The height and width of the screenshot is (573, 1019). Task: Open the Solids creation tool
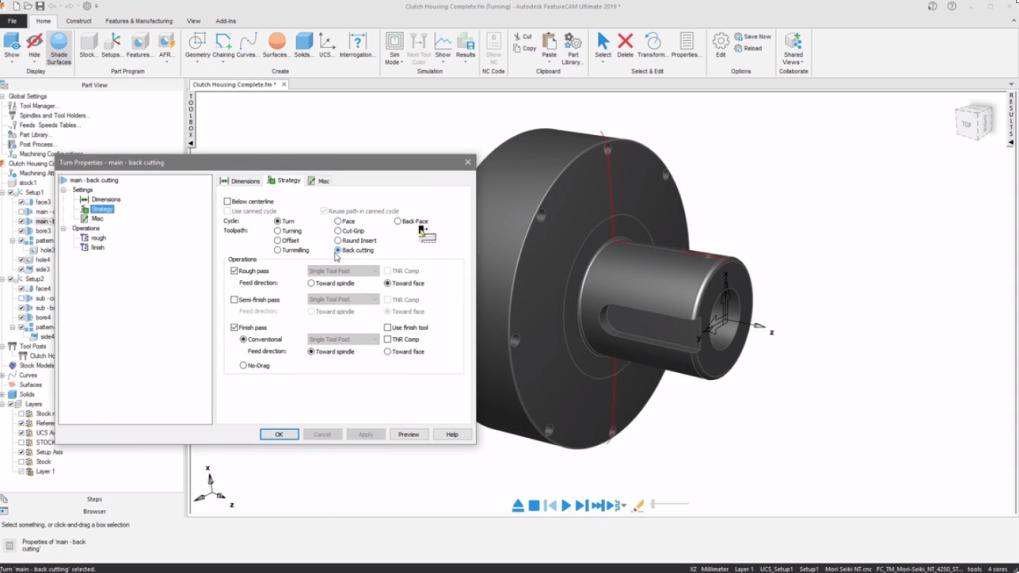(303, 45)
